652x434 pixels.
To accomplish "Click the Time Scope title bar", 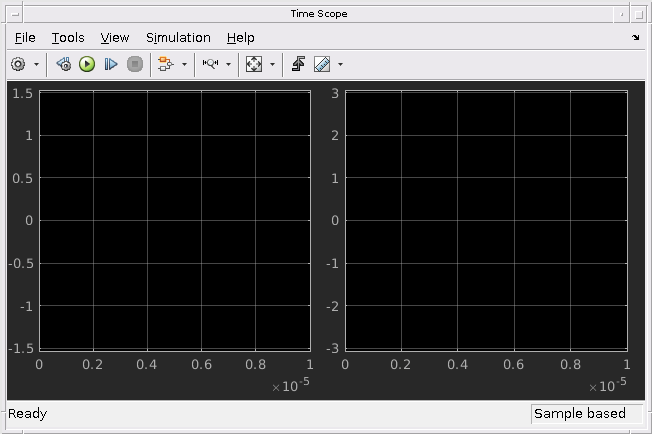I will pos(319,14).
